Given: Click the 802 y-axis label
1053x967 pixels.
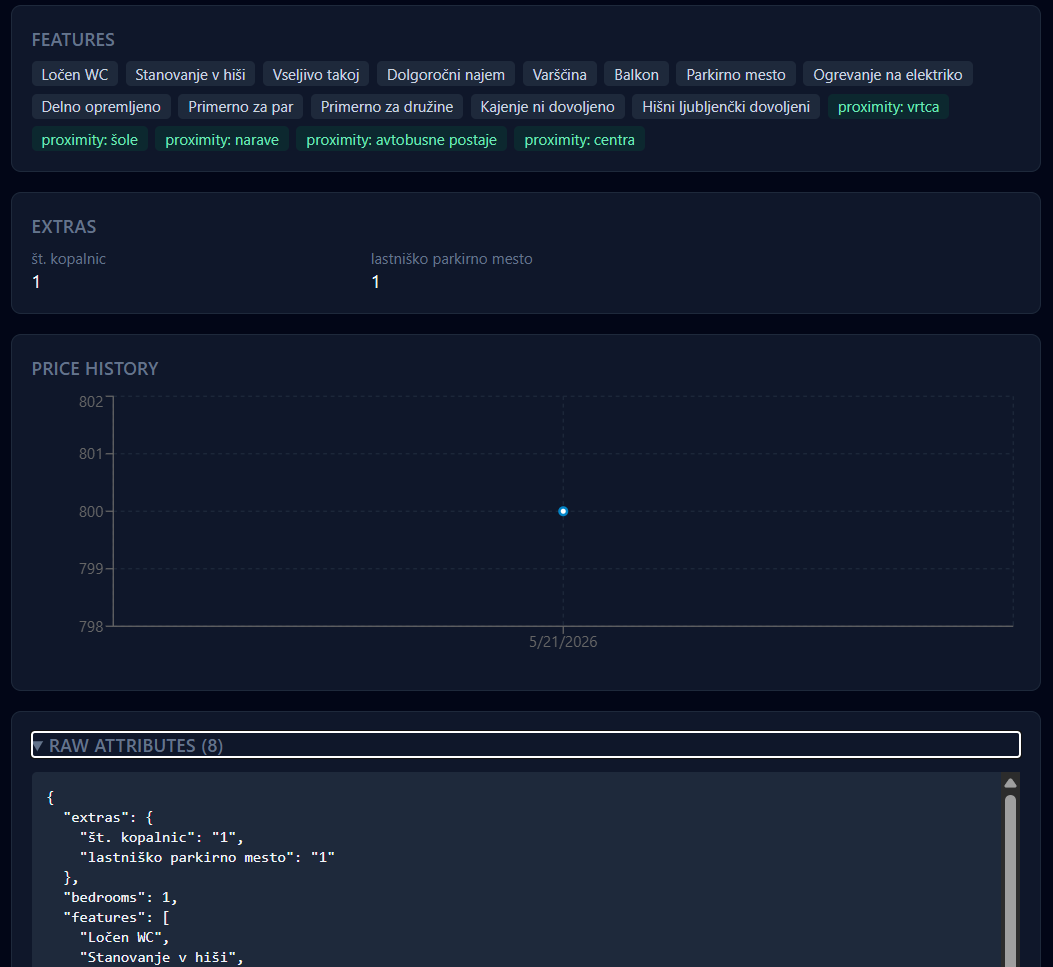Looking at the screenshot, I should 91,402.
